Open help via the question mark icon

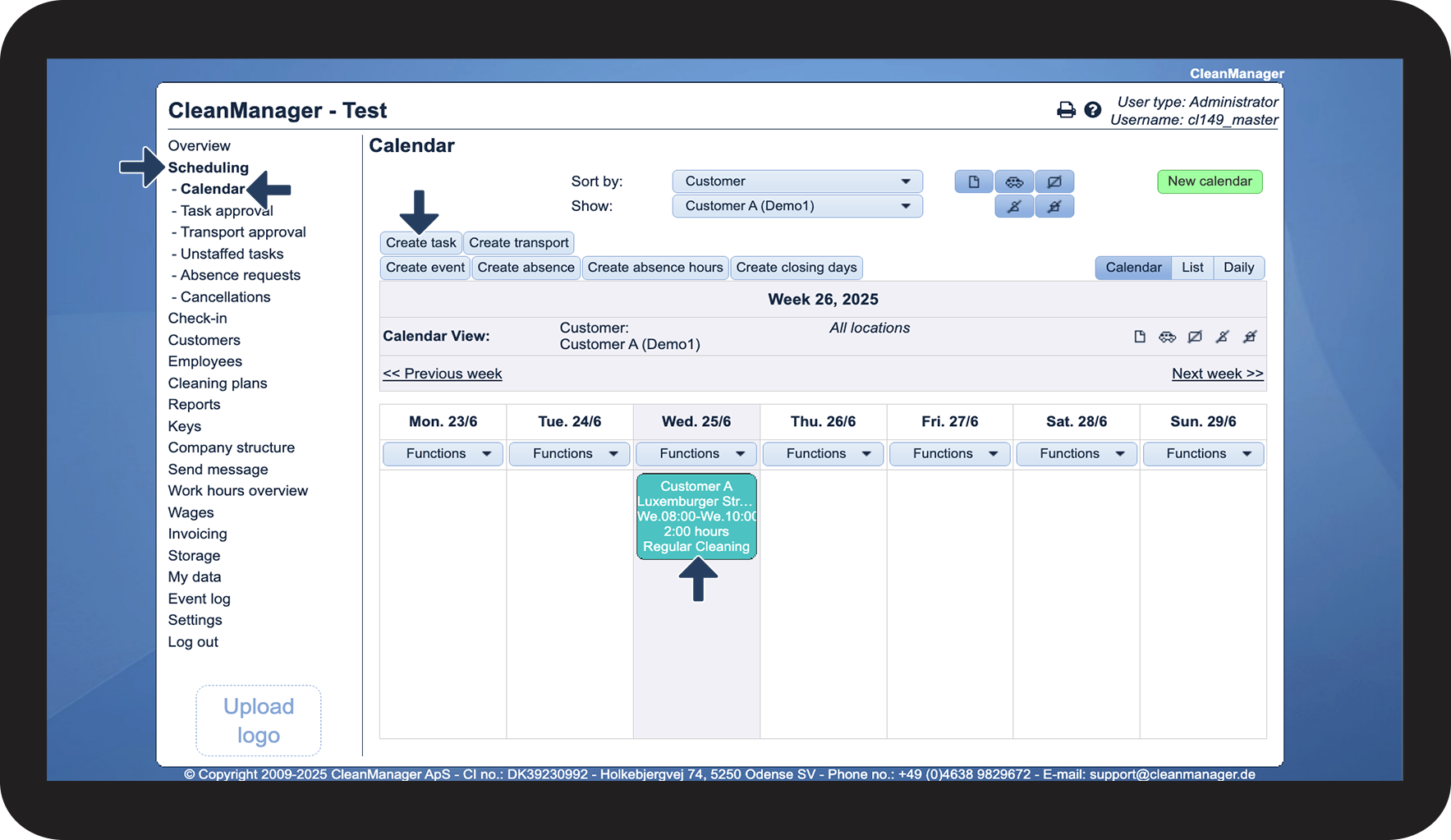tap(1092, 110)
